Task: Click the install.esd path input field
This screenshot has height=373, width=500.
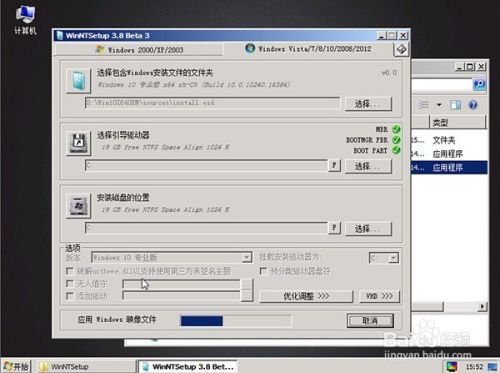Action: [x=212, y=103]
